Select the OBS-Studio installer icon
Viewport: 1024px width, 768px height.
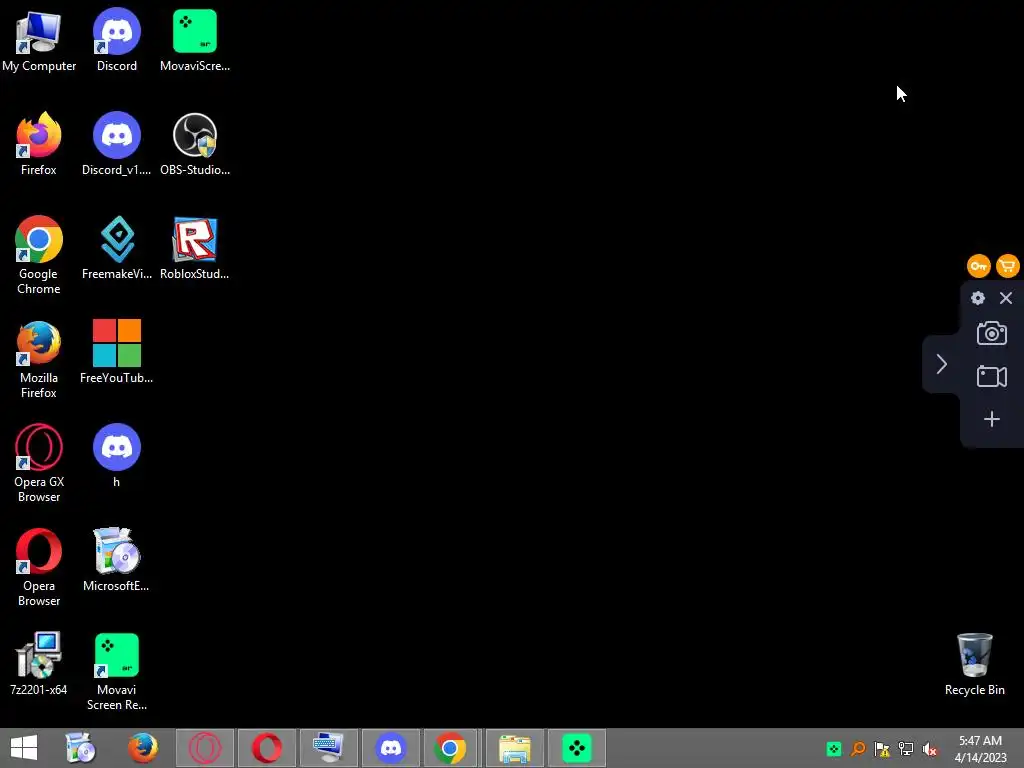[x=195, y=144]
